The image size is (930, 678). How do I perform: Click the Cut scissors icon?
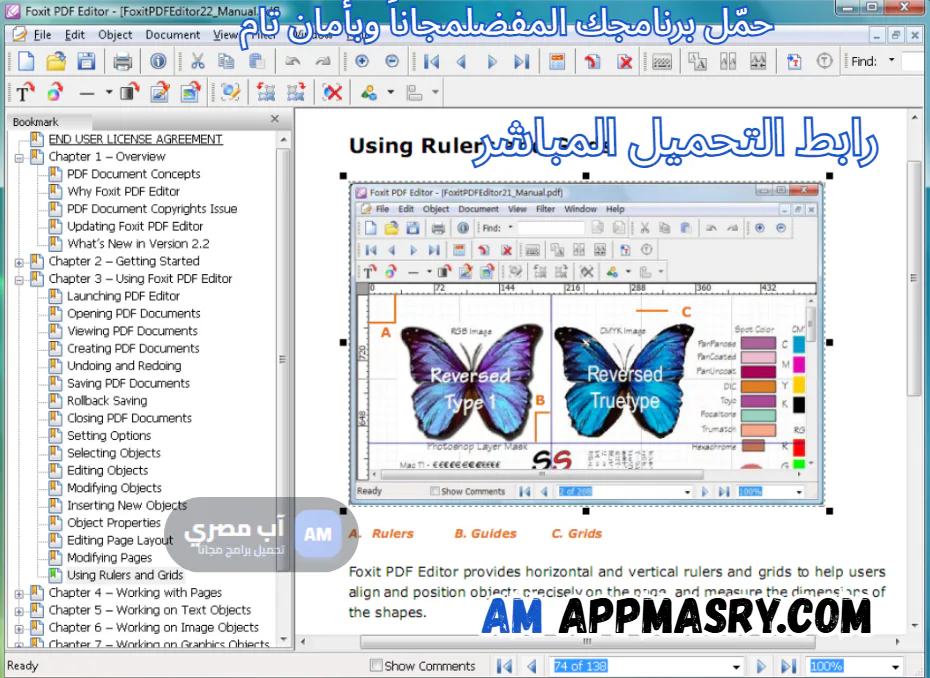[x=198, y=61]
